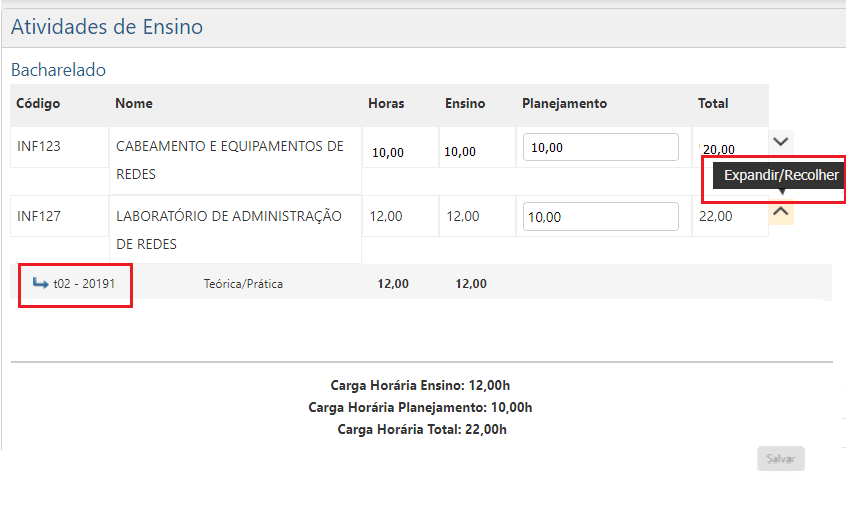
Task: Click the Cabeamento e Equipamentos de Redes name
Action: pyautogui.click(x=230, y=160)
